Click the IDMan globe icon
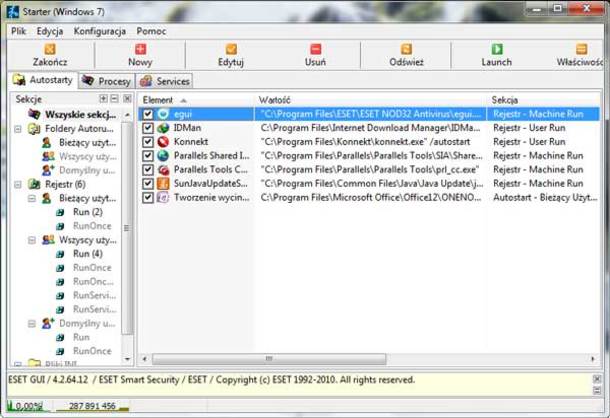The height and width of the screenshot is (418, 610). pos(163,128)
